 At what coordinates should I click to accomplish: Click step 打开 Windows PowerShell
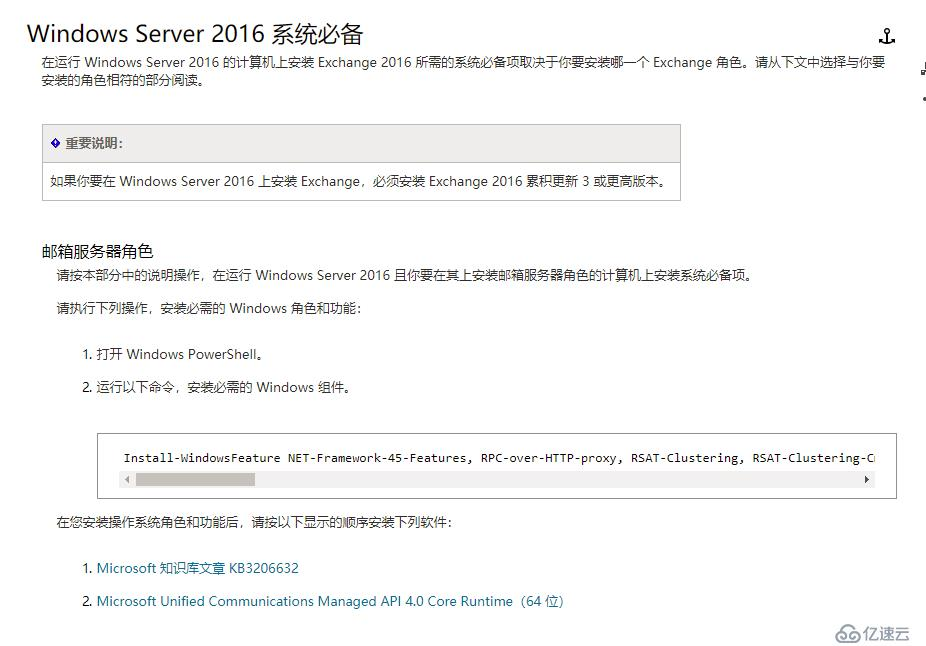click(x=180, y=354)
